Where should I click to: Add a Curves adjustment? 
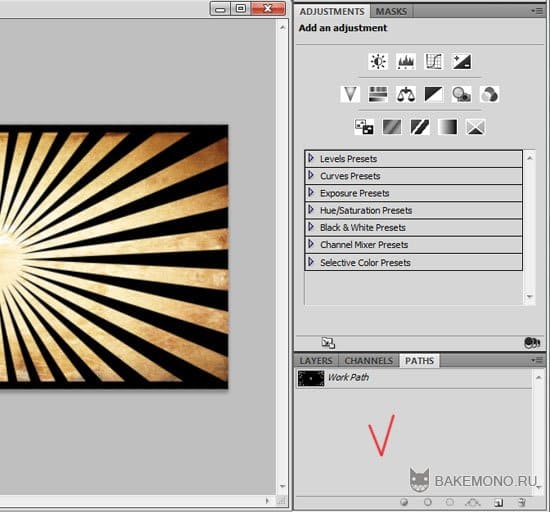434,62
